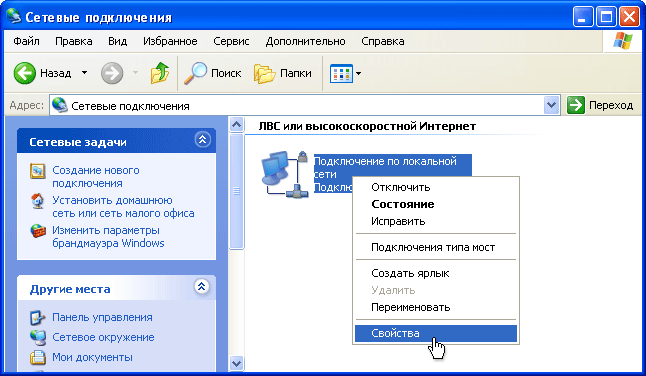Click the sidebar scrollbar up arrow

click(x=236, y=124)
